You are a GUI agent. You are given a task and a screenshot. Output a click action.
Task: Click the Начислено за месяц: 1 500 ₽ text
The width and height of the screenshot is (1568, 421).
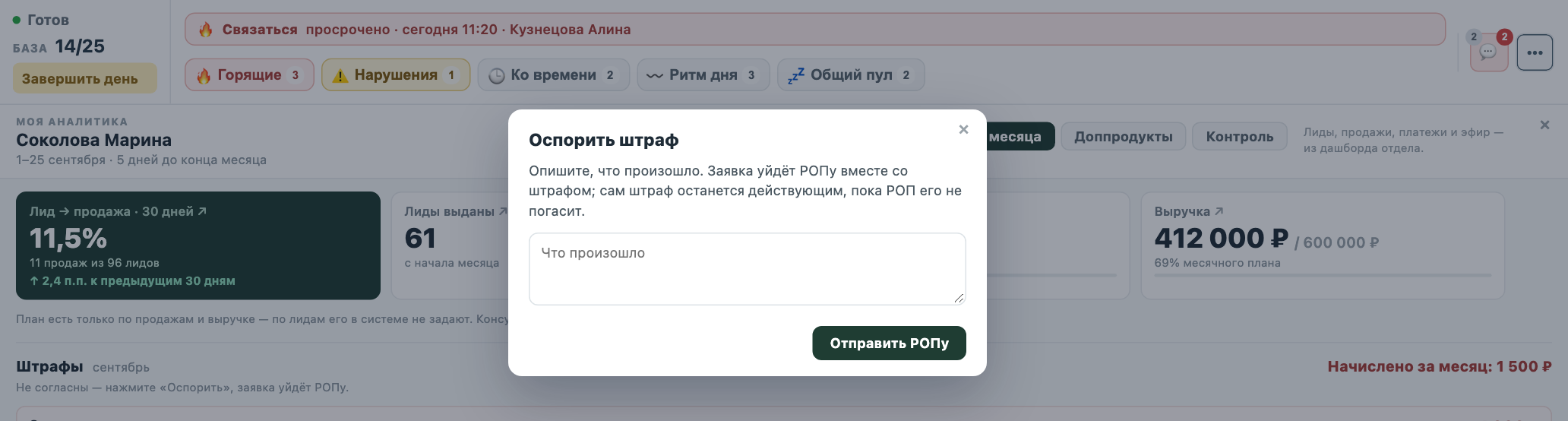coord(1439,366)
